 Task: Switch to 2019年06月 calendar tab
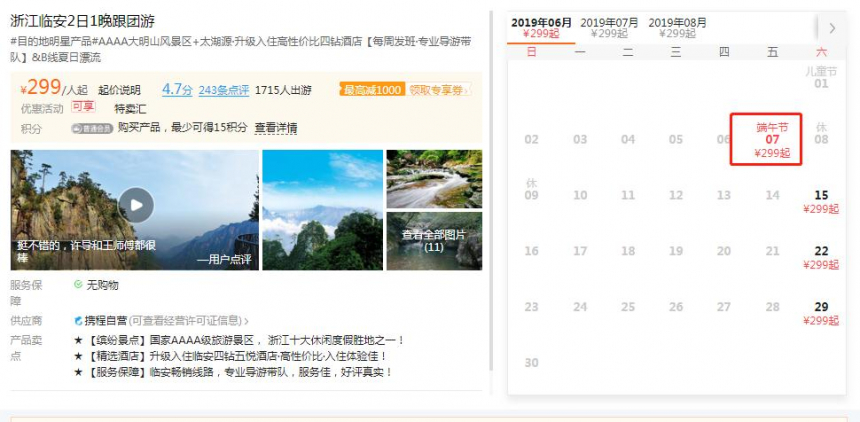coord(541,28)
